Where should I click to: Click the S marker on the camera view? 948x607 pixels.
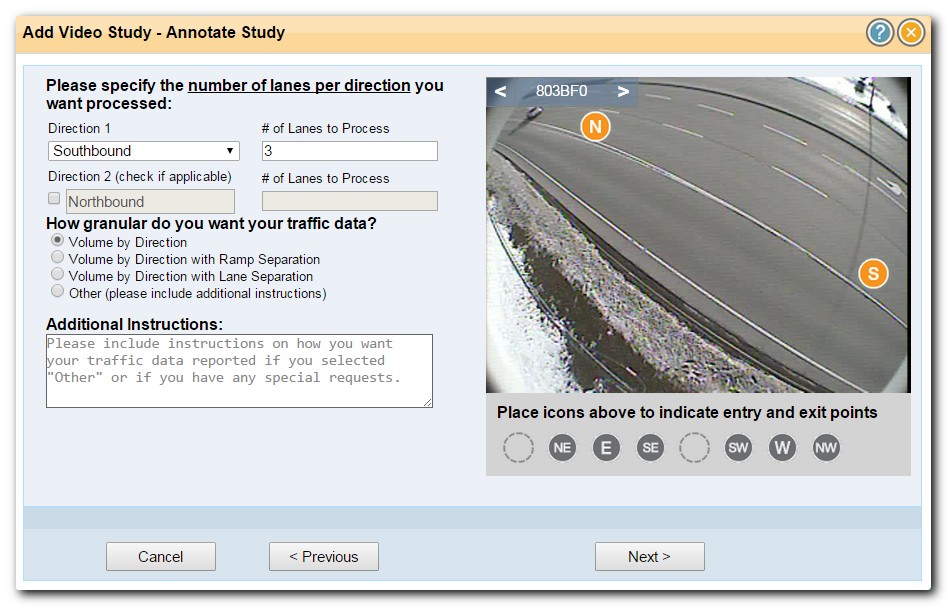click(871, 272)
